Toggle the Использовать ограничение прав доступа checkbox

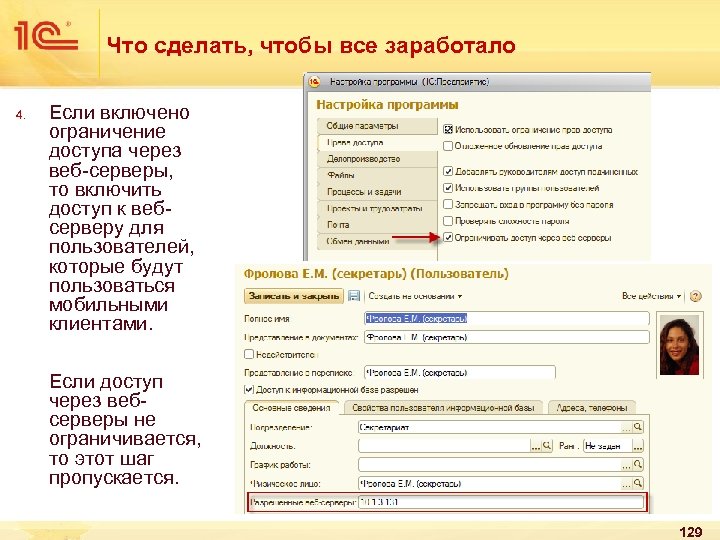[x=448, y=129]
